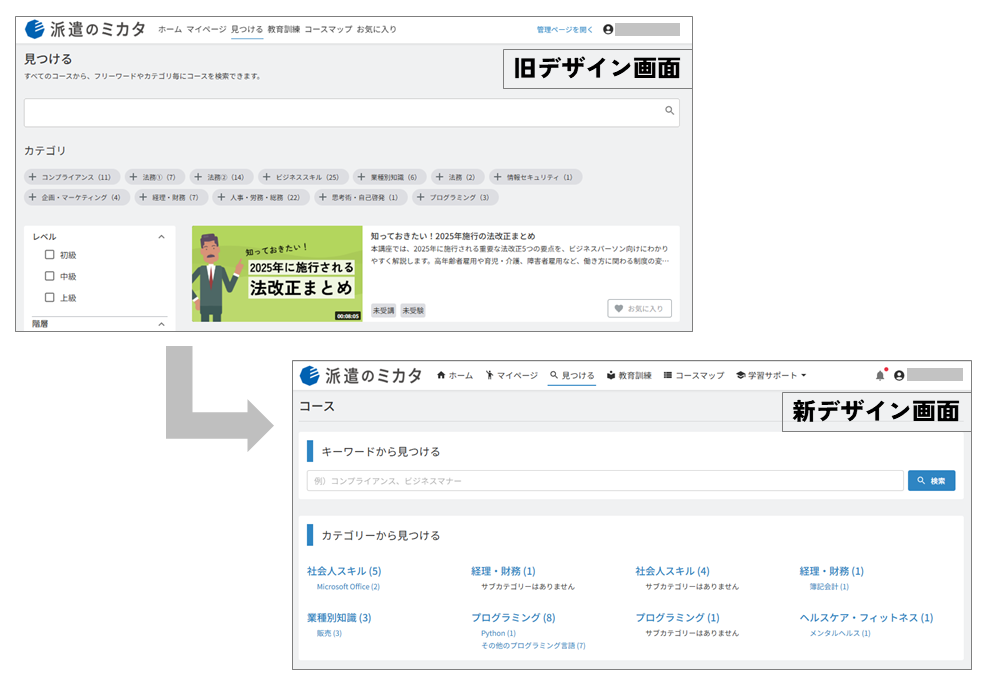Image resolution: width=994 pixels, height=687 pixels.
Task: Go to ホーム with house icon in new design
Action: coord(455,375)
